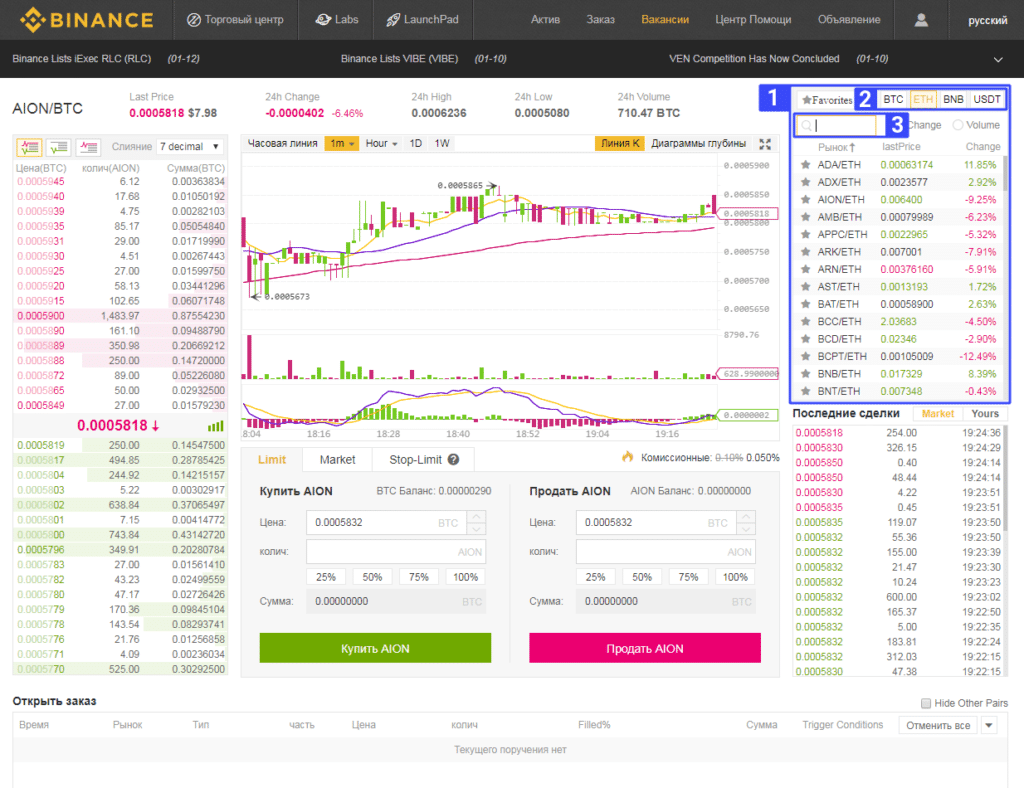The image size is (1024, 788).
Task: Toggle favorite star for ARK/ETH
Action: point(805,252)
